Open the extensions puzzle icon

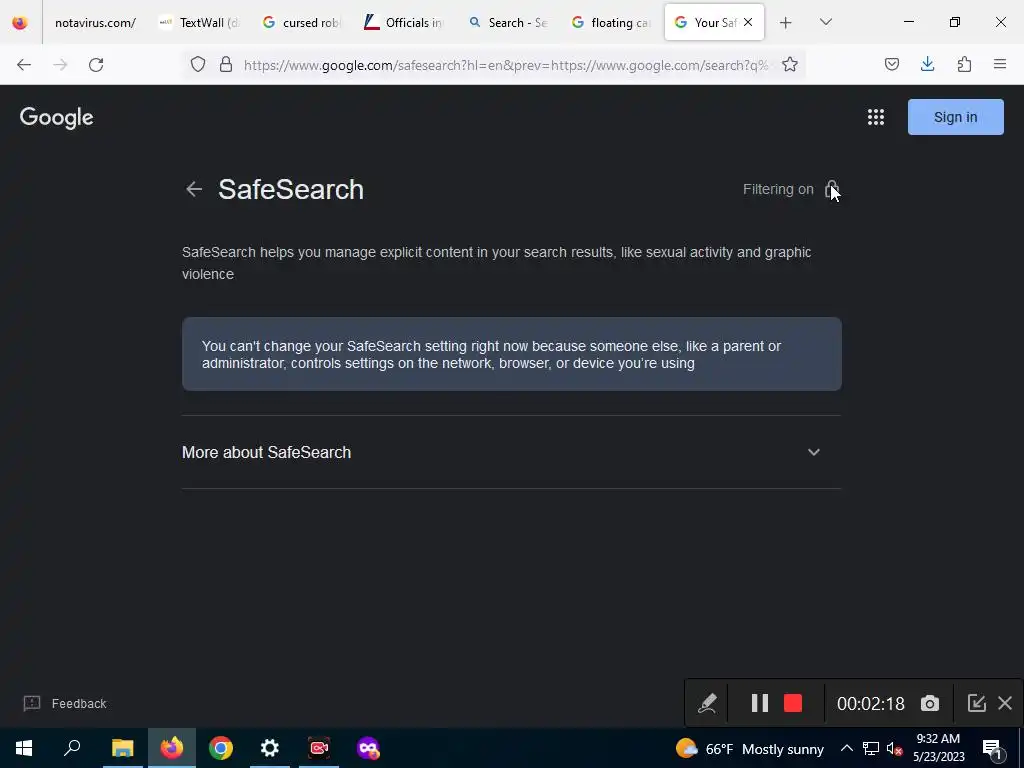[x=965, y=65]
